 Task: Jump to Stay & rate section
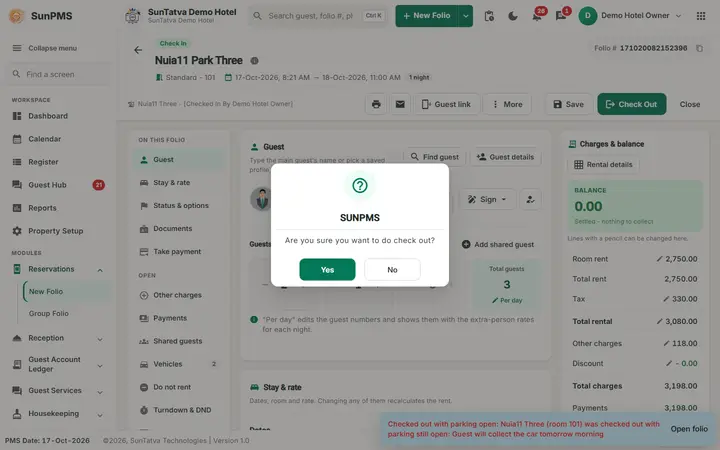click(179, 183)
